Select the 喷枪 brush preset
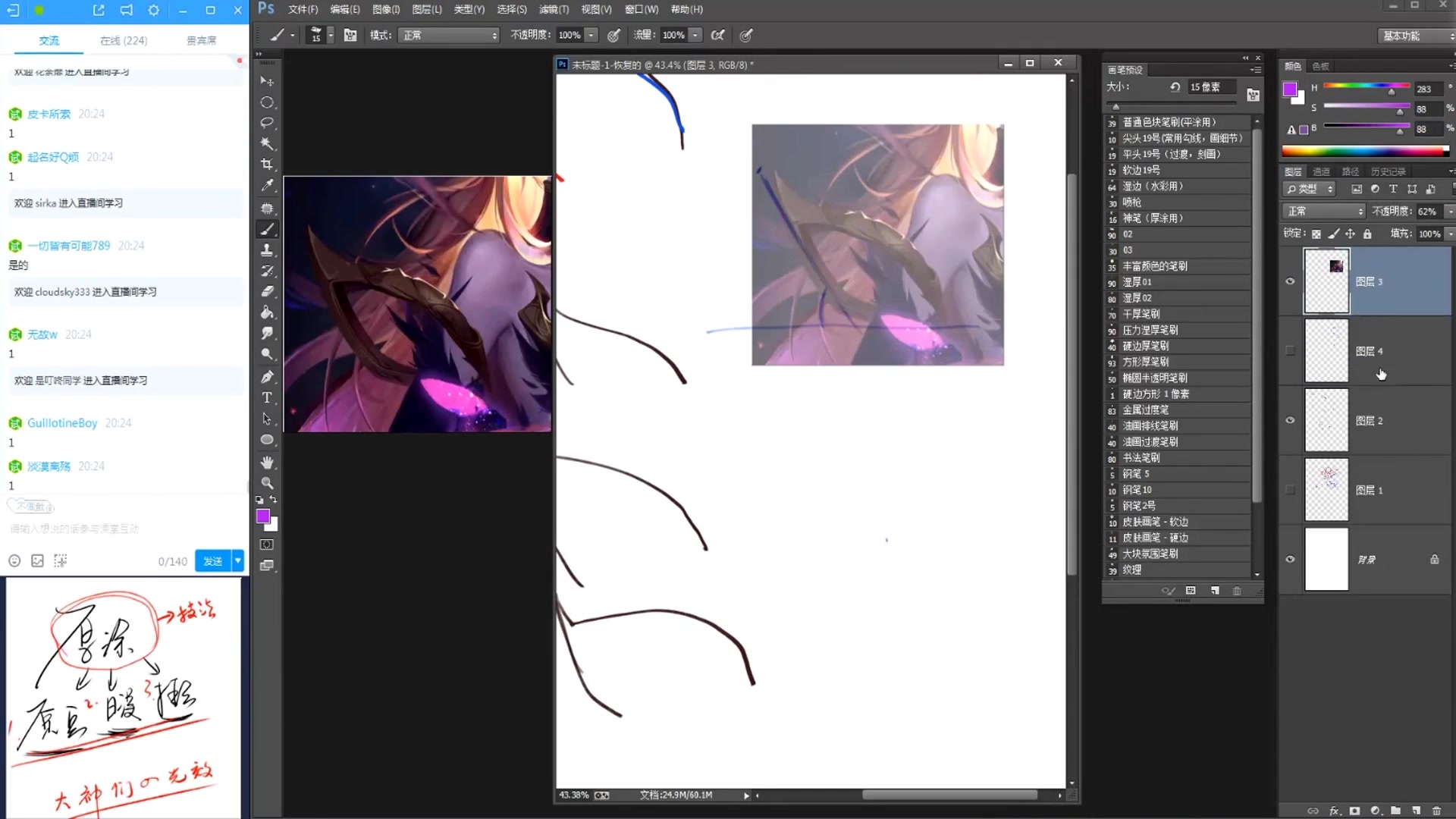Screen dimensions: 1456x819 (1177, 202)
